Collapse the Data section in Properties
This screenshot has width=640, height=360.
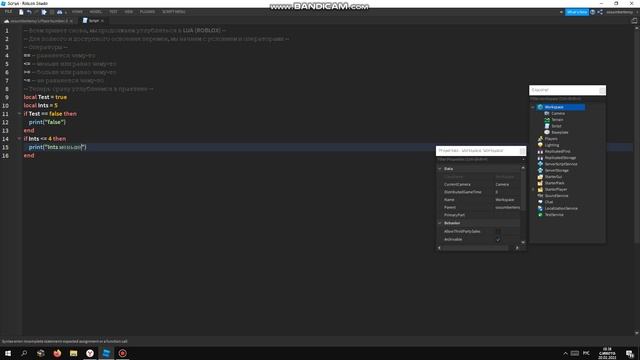(x=440, y=169)
